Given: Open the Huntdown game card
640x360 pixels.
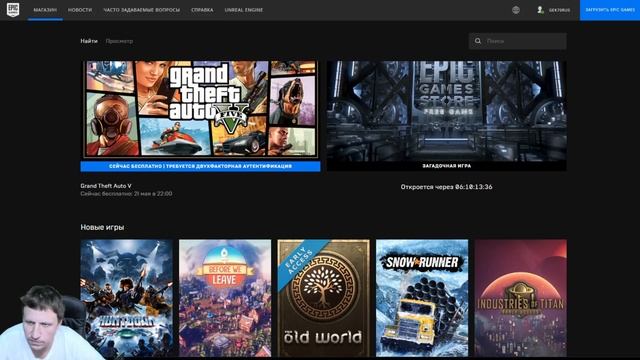Looking at the screenshot, I should [127, 298].
